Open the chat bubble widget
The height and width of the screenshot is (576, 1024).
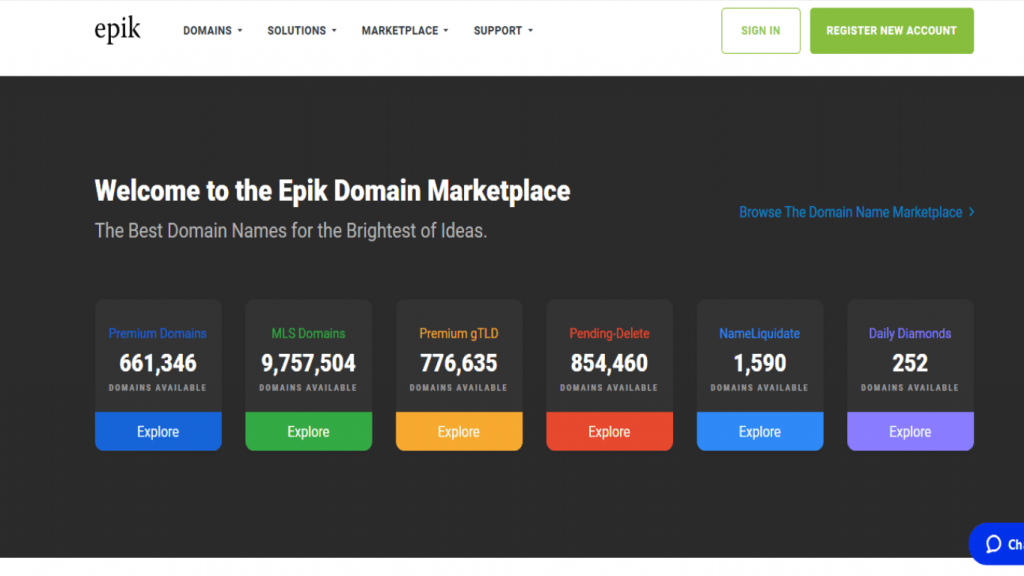point(997,544)
